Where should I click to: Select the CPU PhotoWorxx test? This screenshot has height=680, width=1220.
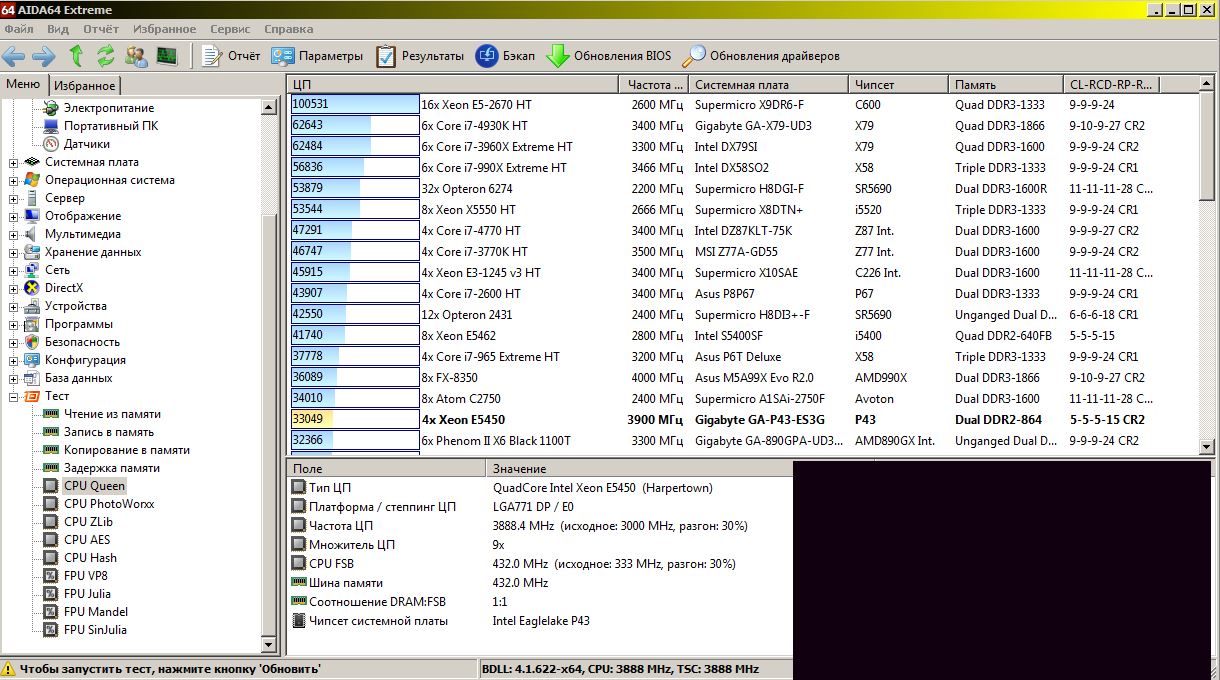coord(99,504)
